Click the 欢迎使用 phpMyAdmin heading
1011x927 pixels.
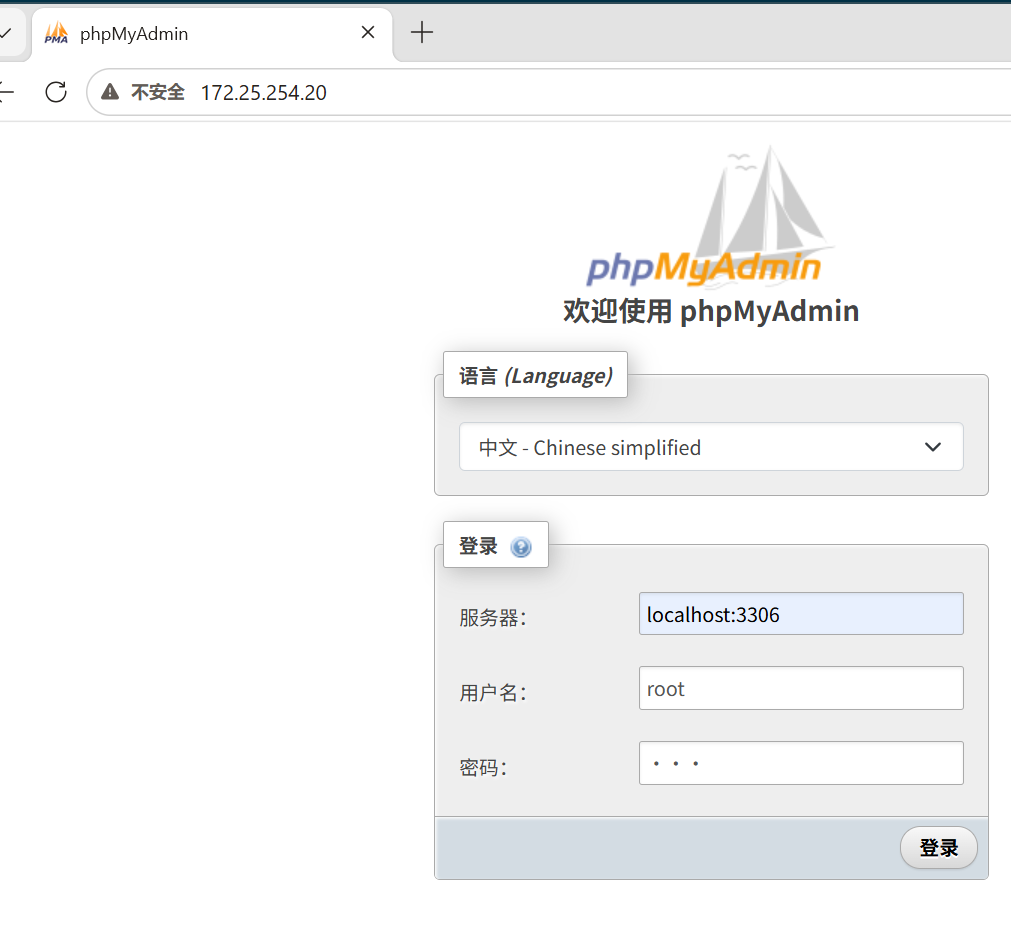pyautogui.click(x=711, y=311)
